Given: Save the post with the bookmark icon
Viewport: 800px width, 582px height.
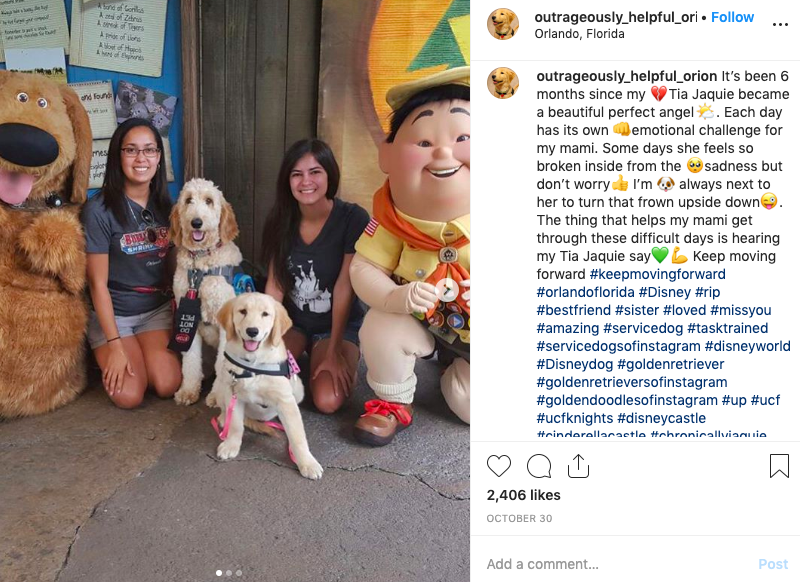Looking at the screenshot, I should pyautogui.click(x=779, y=466).
